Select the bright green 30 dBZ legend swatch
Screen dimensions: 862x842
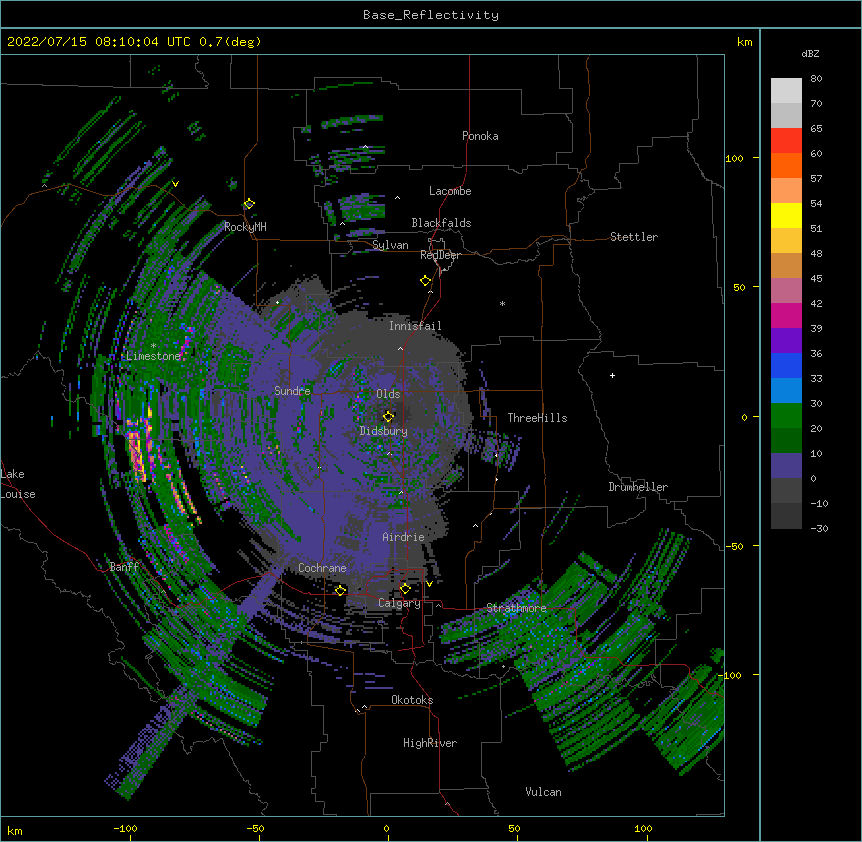coord(786,416)
